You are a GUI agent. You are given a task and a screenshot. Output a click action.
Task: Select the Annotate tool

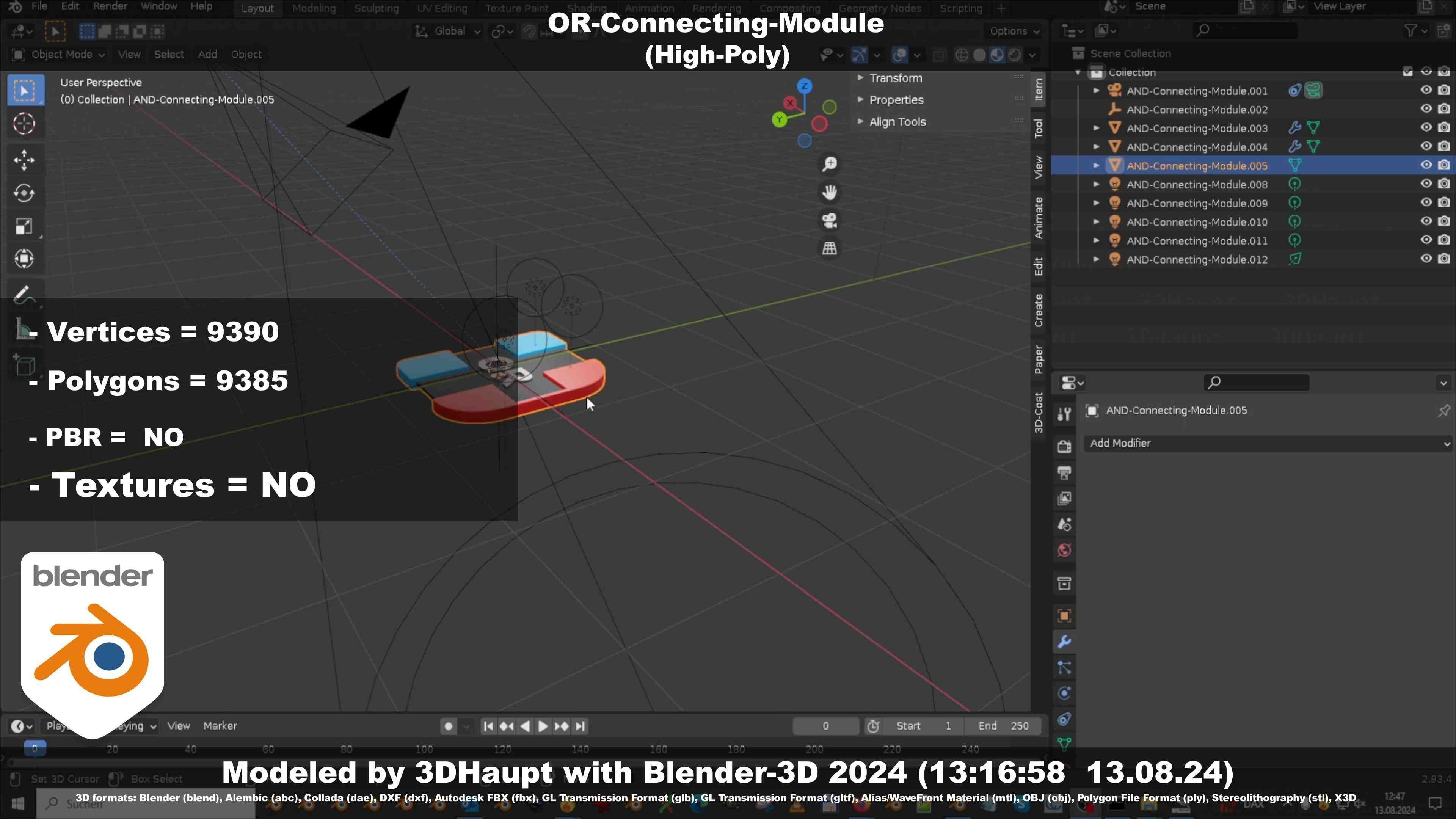(x=24, y=295)
